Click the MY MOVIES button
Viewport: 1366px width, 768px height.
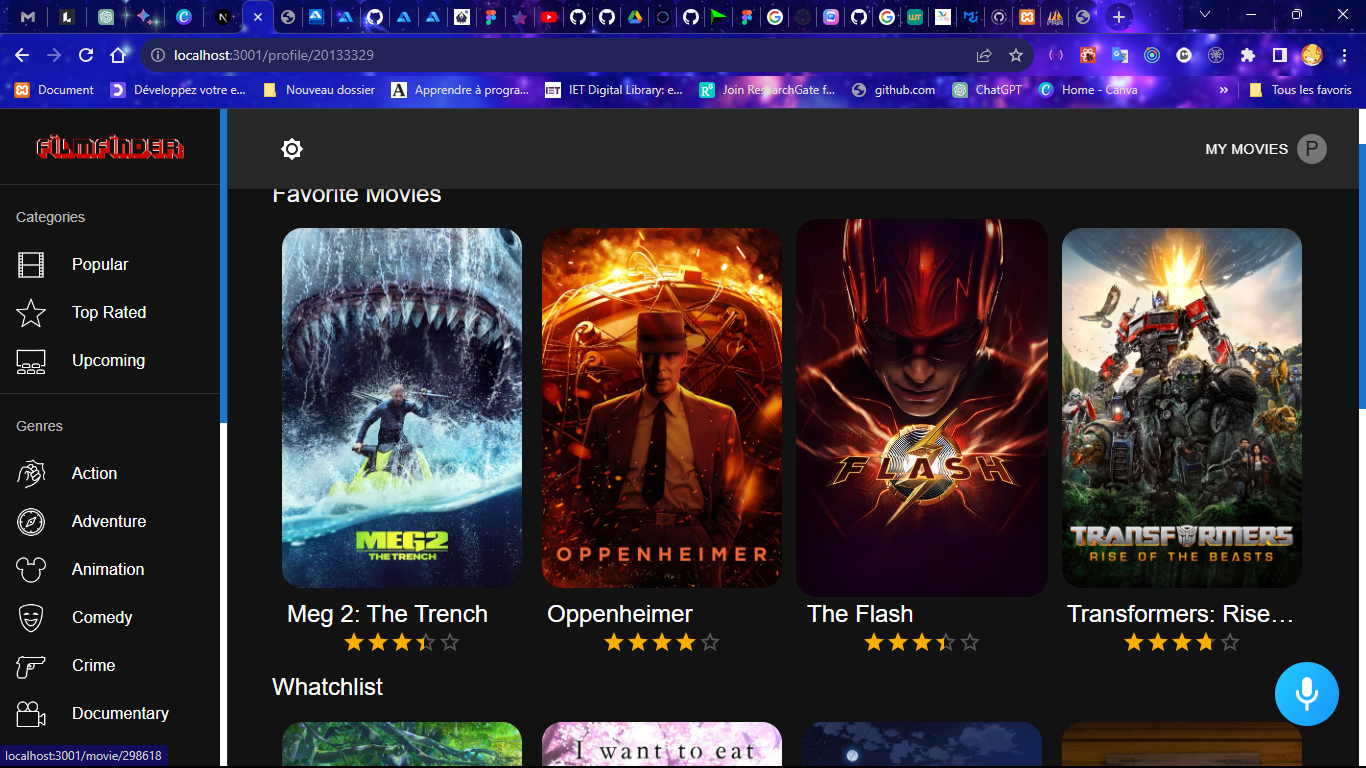1246,149
